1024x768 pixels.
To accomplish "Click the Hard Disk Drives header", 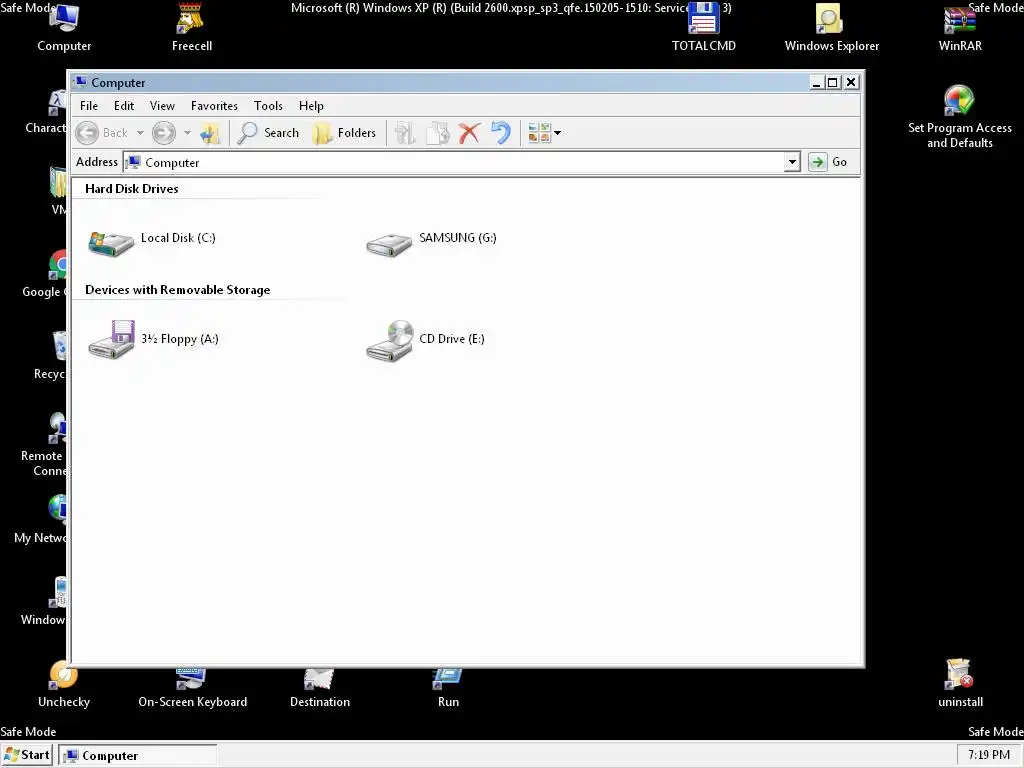I will 131,189.
